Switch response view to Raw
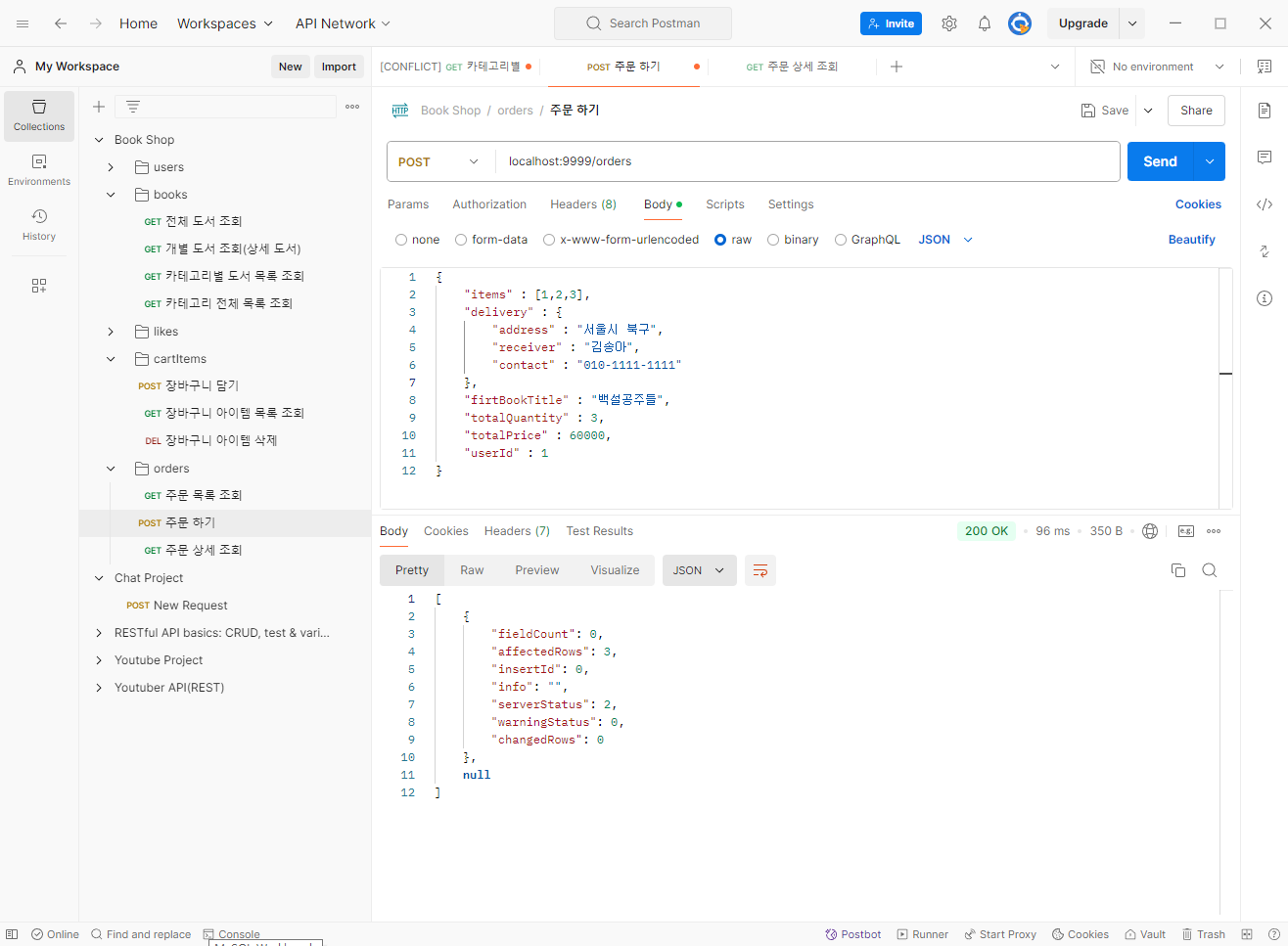Image resolution: width=1288 pixels, height=946 pixels. [472, 570]
